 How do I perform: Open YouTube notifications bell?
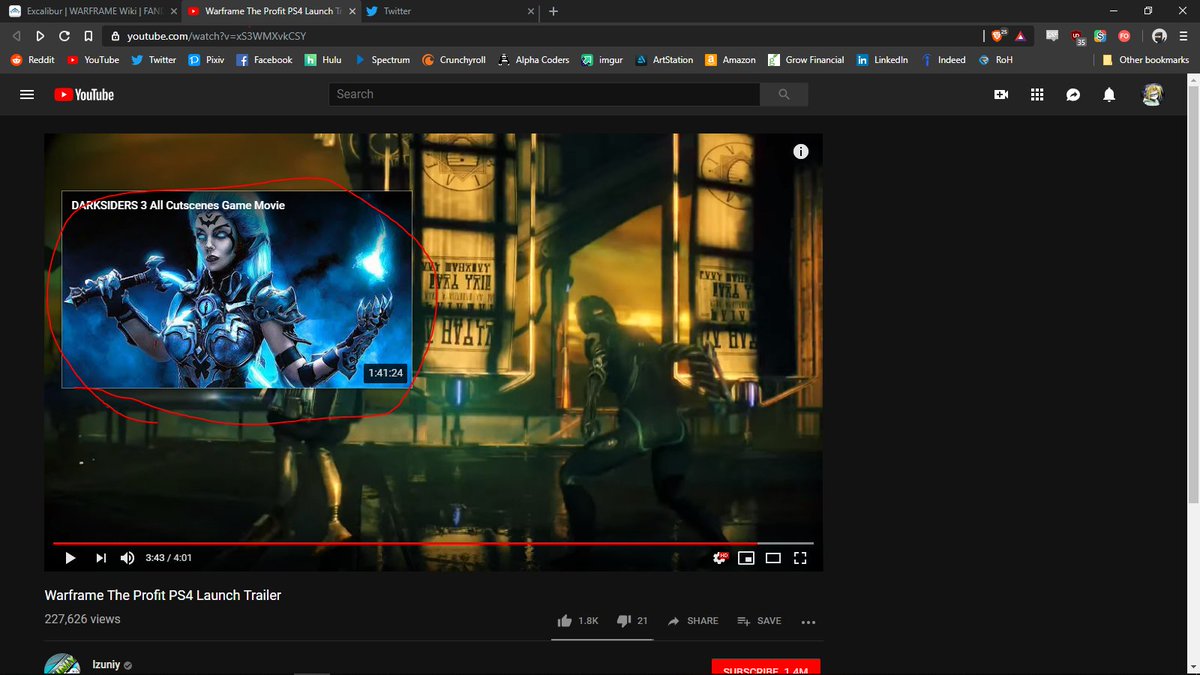click(1109, 94)
